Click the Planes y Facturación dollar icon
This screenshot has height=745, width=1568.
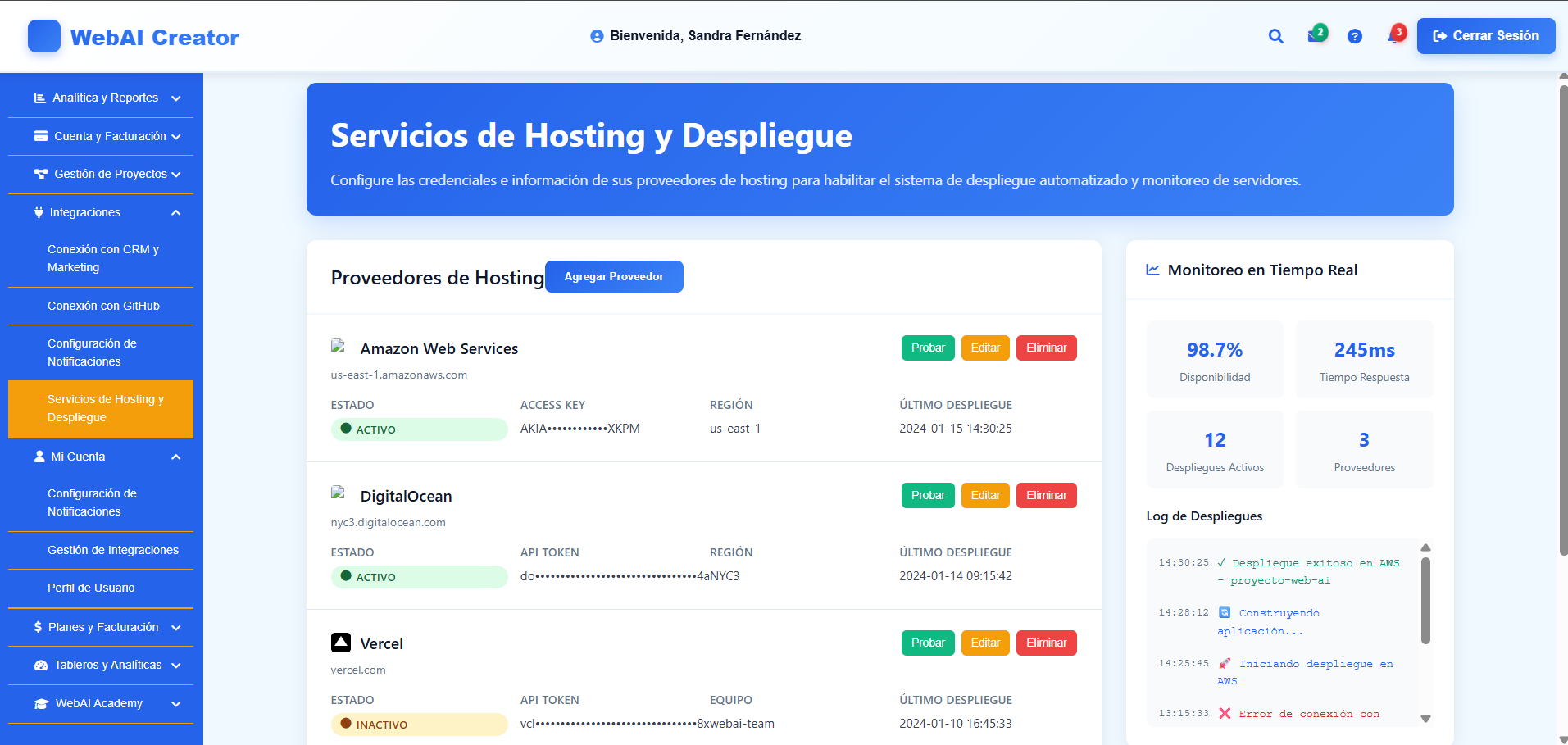click(38, 627)
